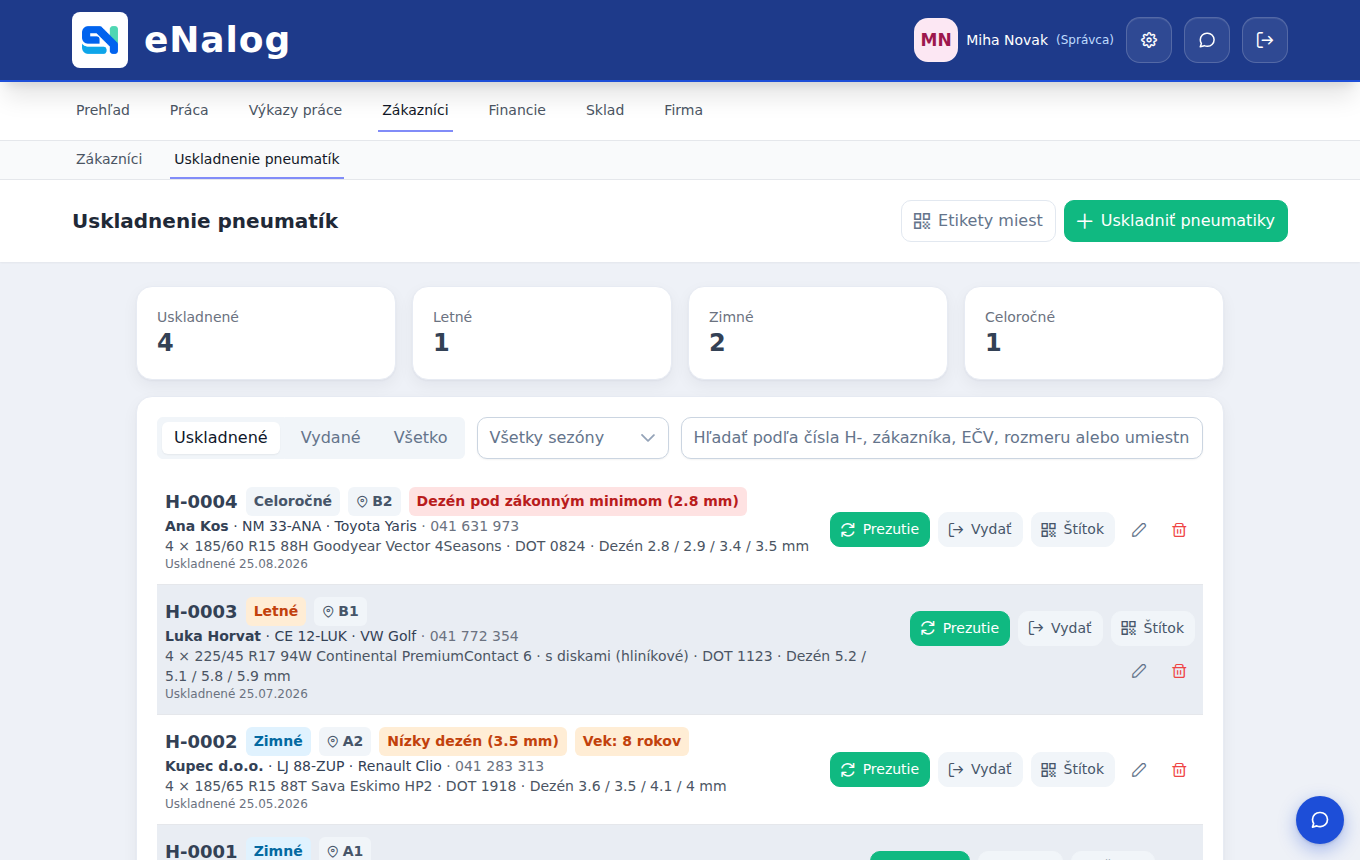The image size is (1360, 860).
Task: Open messages icon in the header
Action: click(x=1207, y=40)
